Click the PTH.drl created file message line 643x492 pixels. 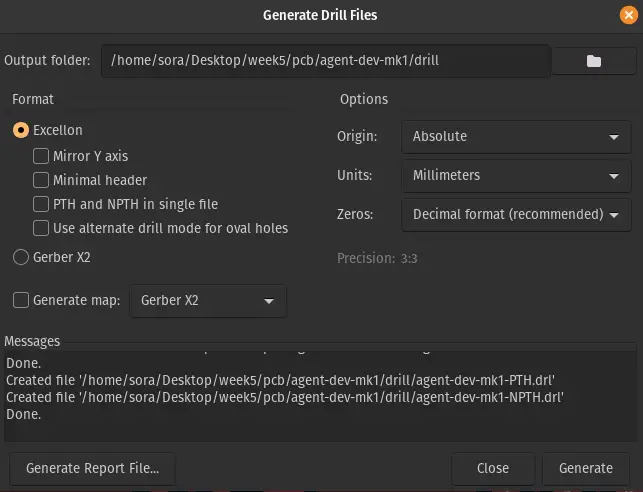click(x=280, y=380)
